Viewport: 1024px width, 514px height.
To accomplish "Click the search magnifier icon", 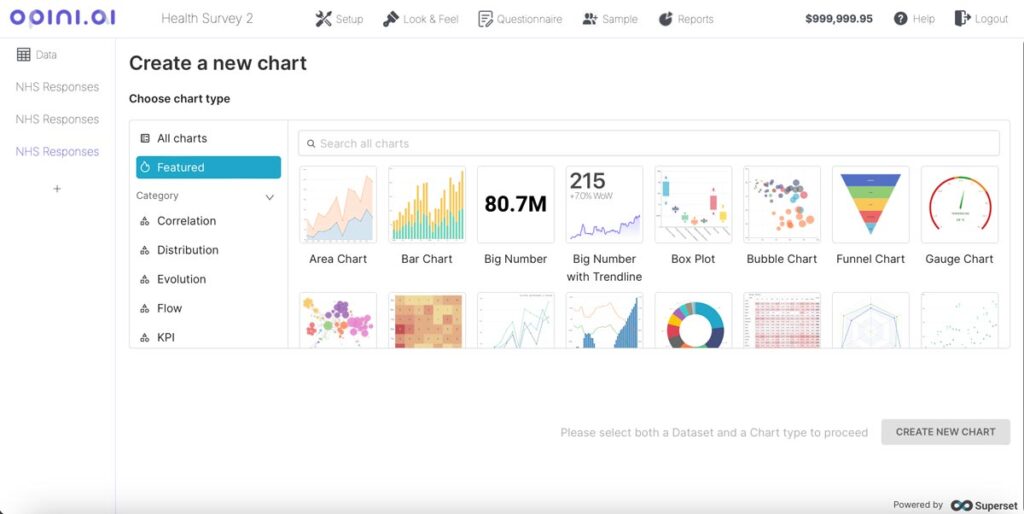I will (312, 144).
